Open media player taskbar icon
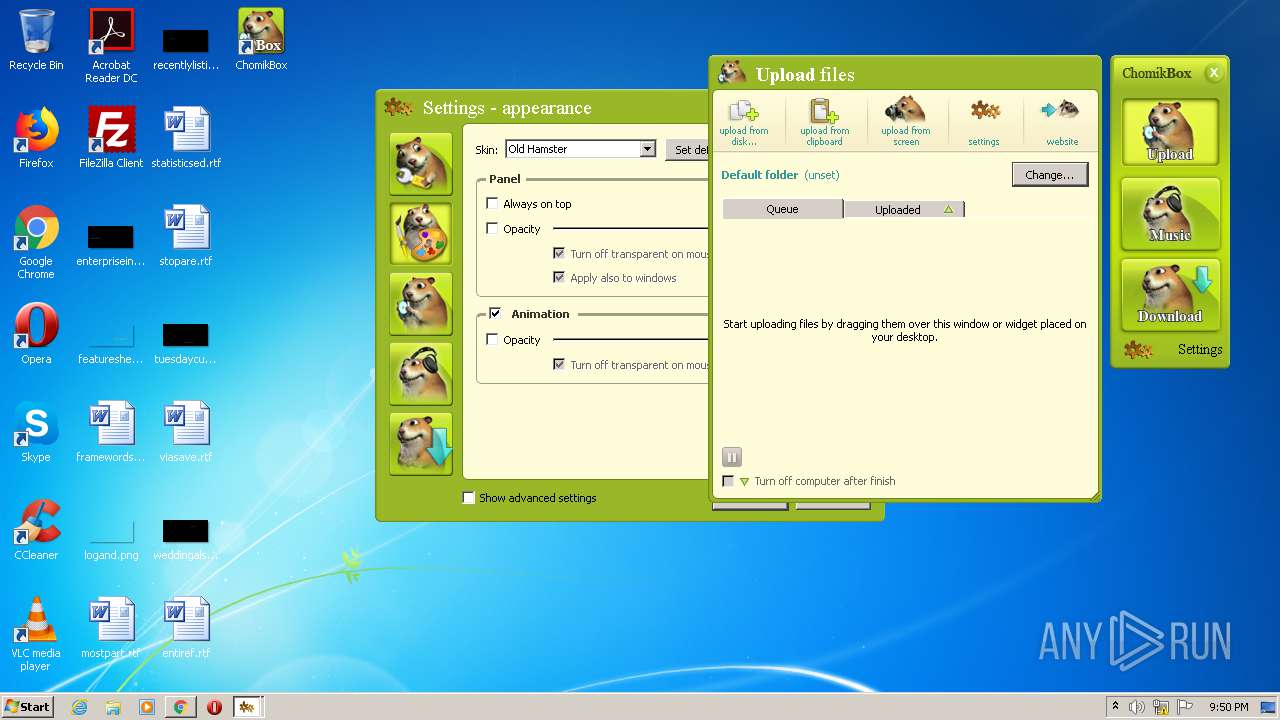Screen dimensions: 1280x720 (x=147, y=707)
